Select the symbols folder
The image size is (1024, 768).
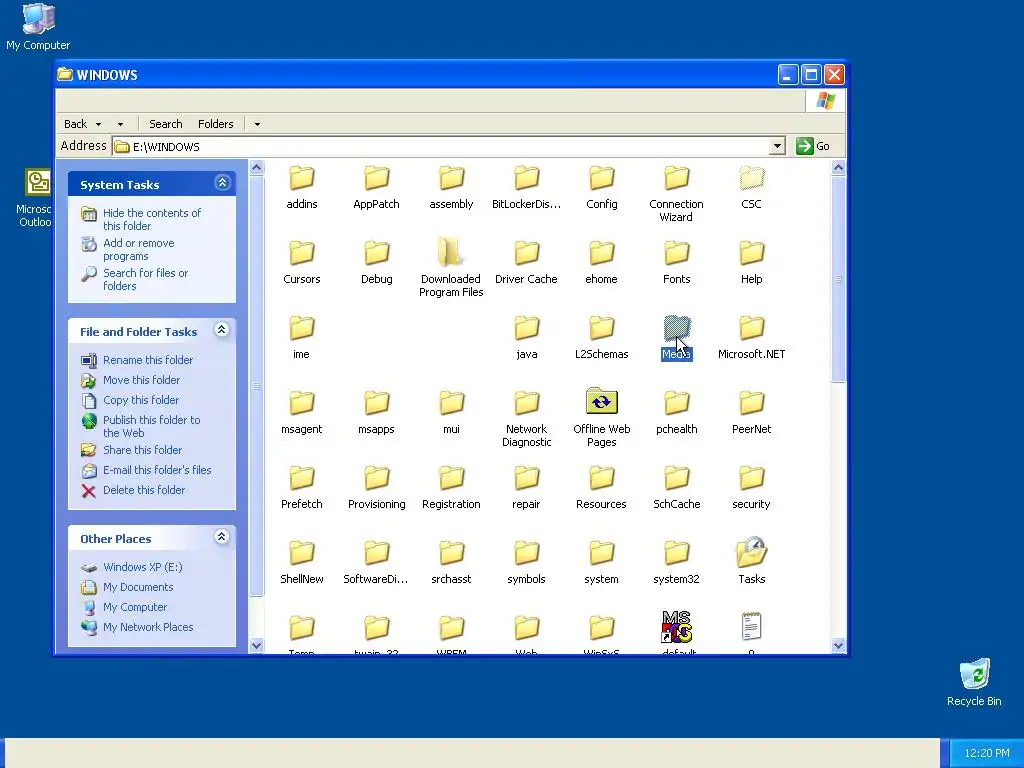point(526,563)
